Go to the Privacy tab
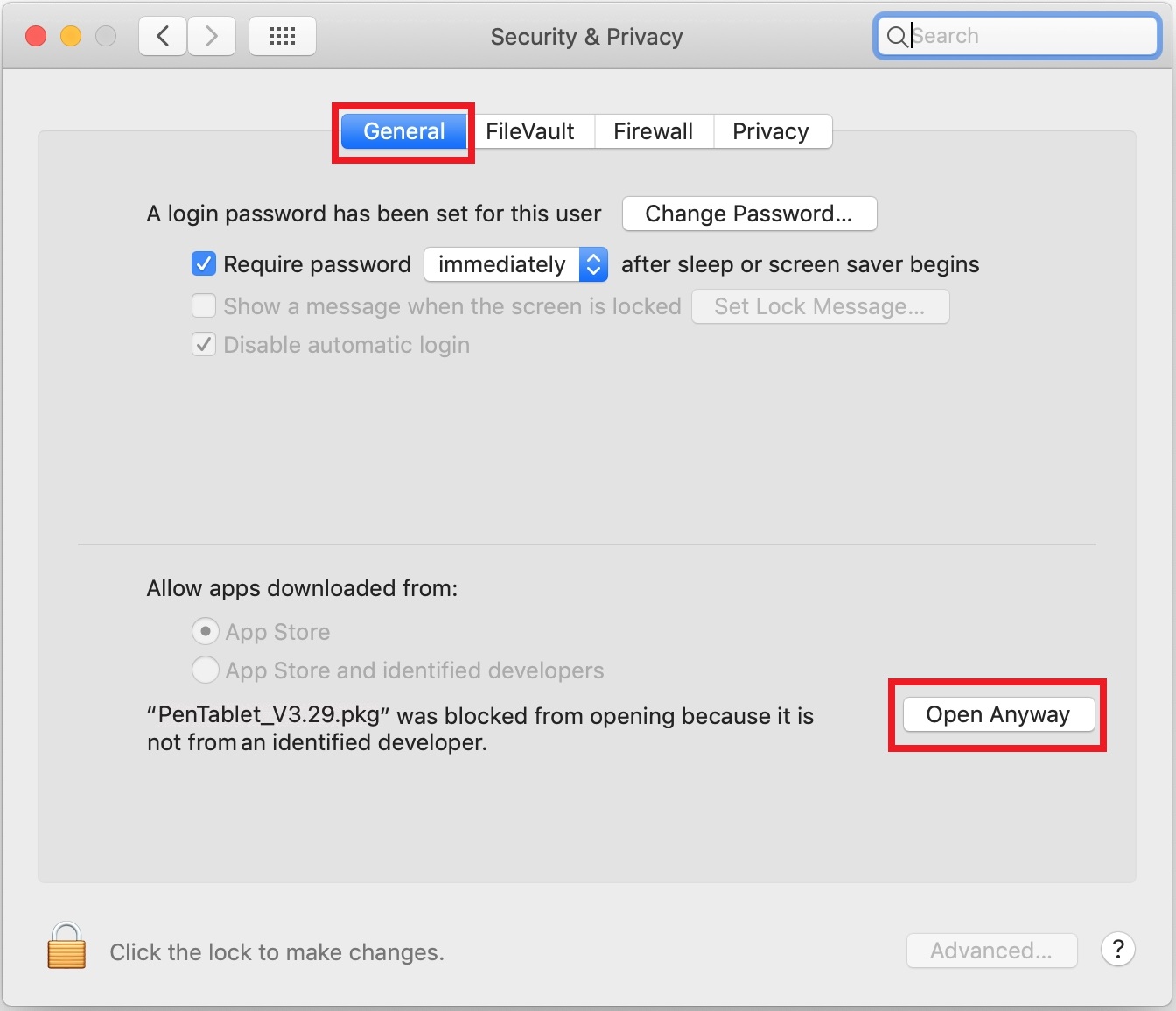The image size is (1176, 1011). coord(771,131)
